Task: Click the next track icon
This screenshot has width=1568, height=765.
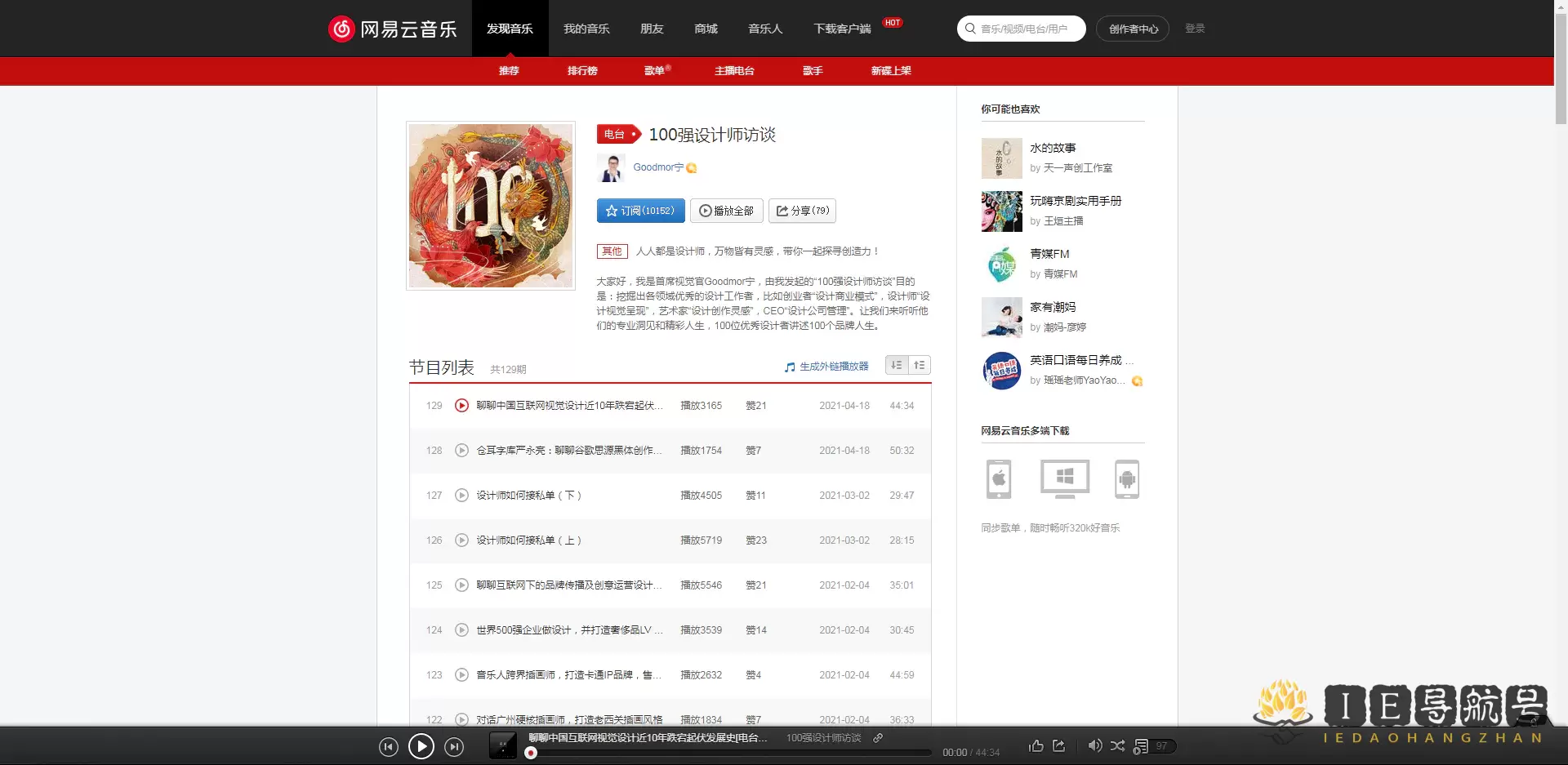Action: click(454, 746)
